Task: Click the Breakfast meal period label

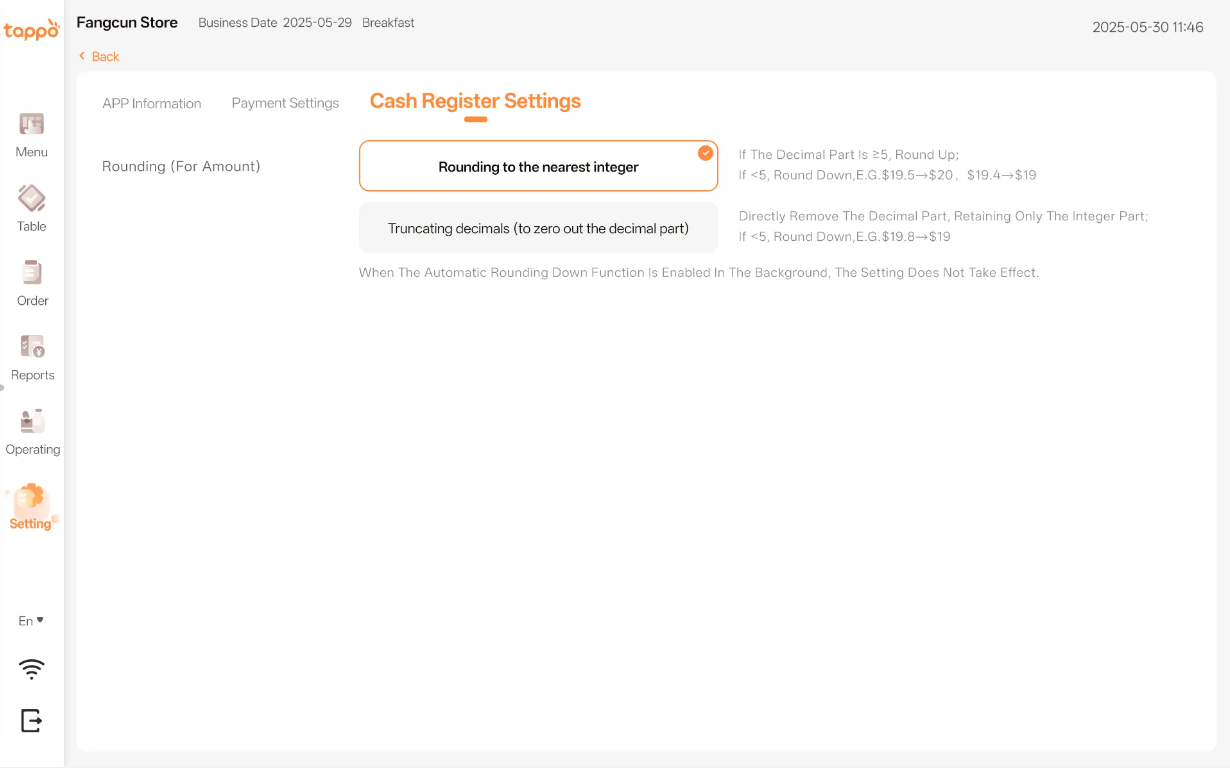Action: point(388,22)
